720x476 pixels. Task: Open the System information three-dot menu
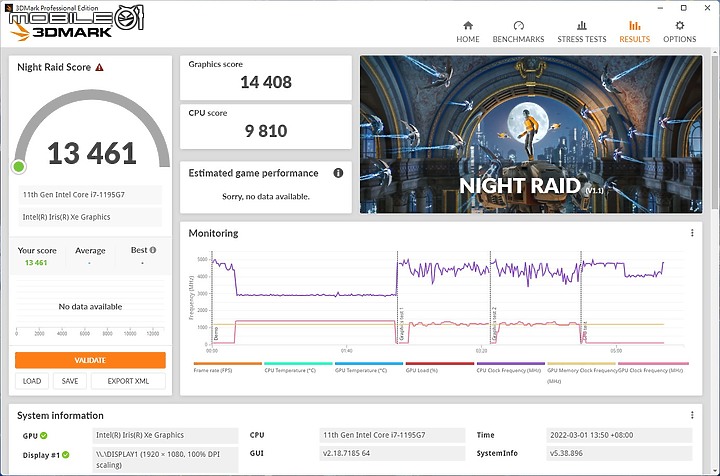[x=692, y=415]
